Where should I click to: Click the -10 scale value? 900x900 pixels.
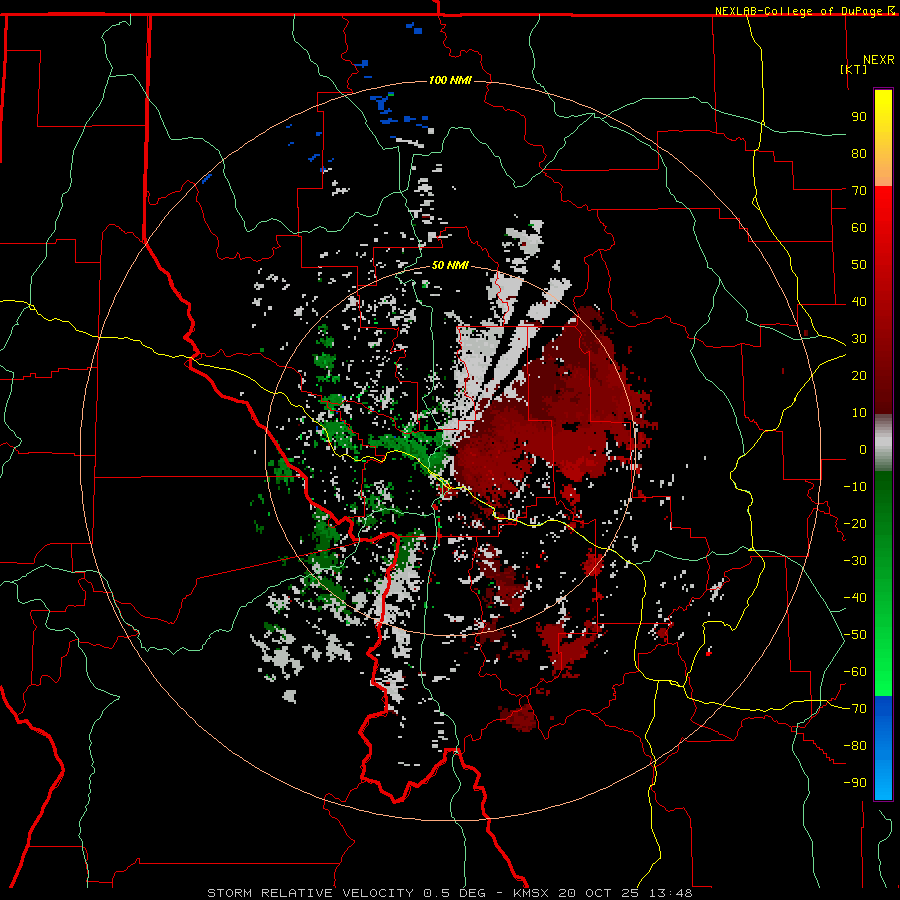tap(855, 487)
